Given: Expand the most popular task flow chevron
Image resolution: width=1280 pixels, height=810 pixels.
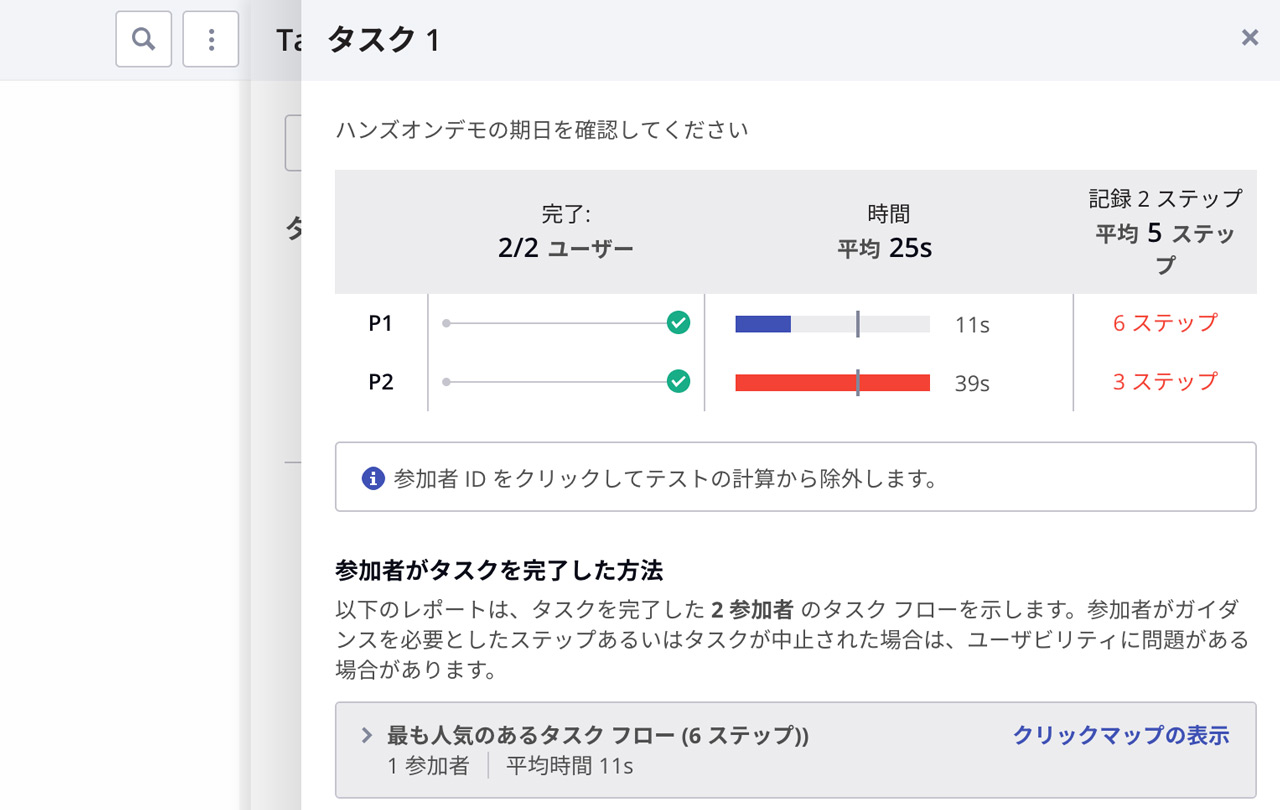Looking at the screenshot, I should [x=367, y=736].
